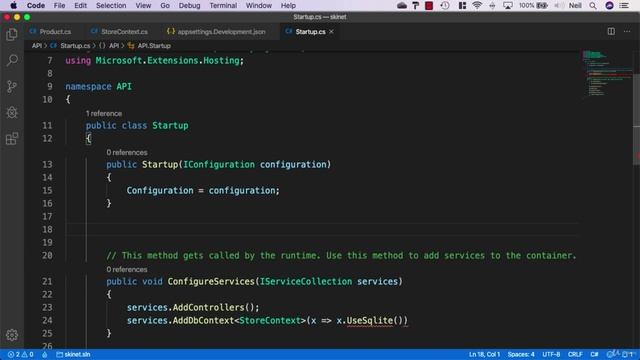This screenshot has height=360, width=640.
Task: Click 'StoreContext' in line 24
Action: tap(270, 320)
